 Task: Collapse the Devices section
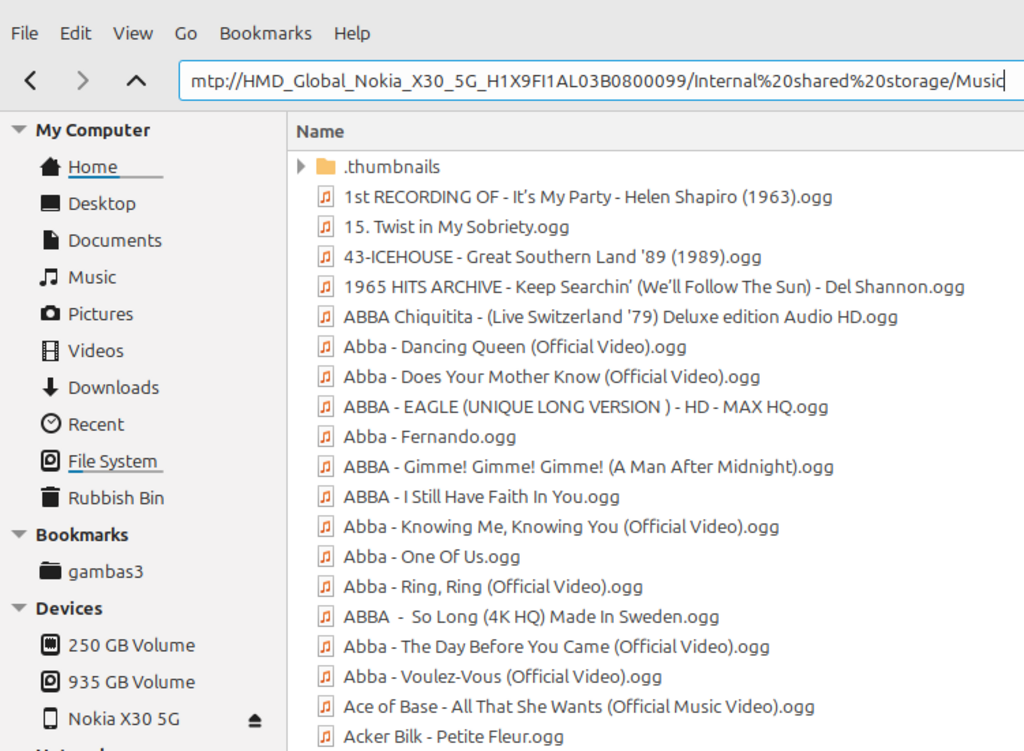19,609
